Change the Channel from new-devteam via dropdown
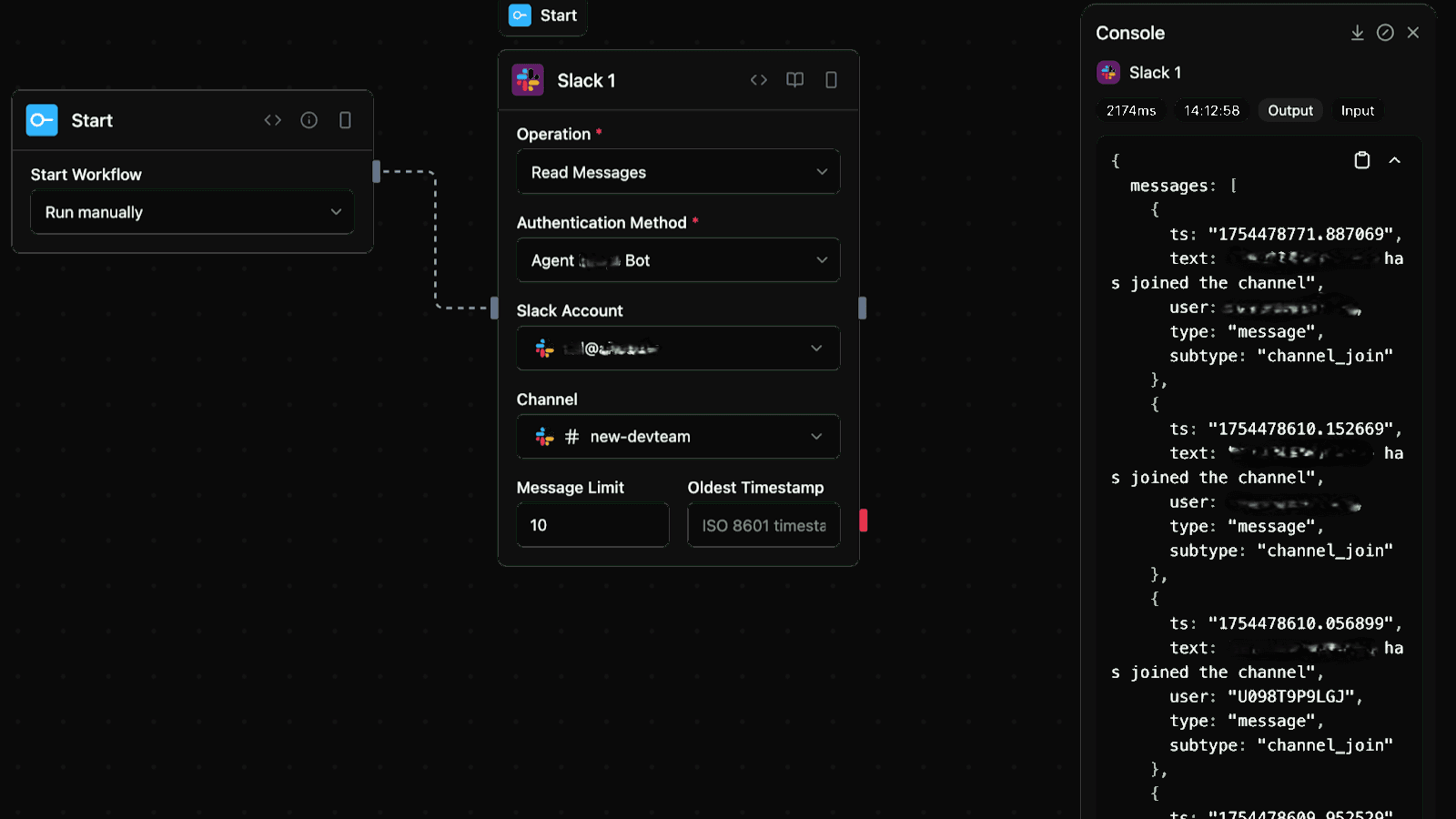 [x=677, y=436]
